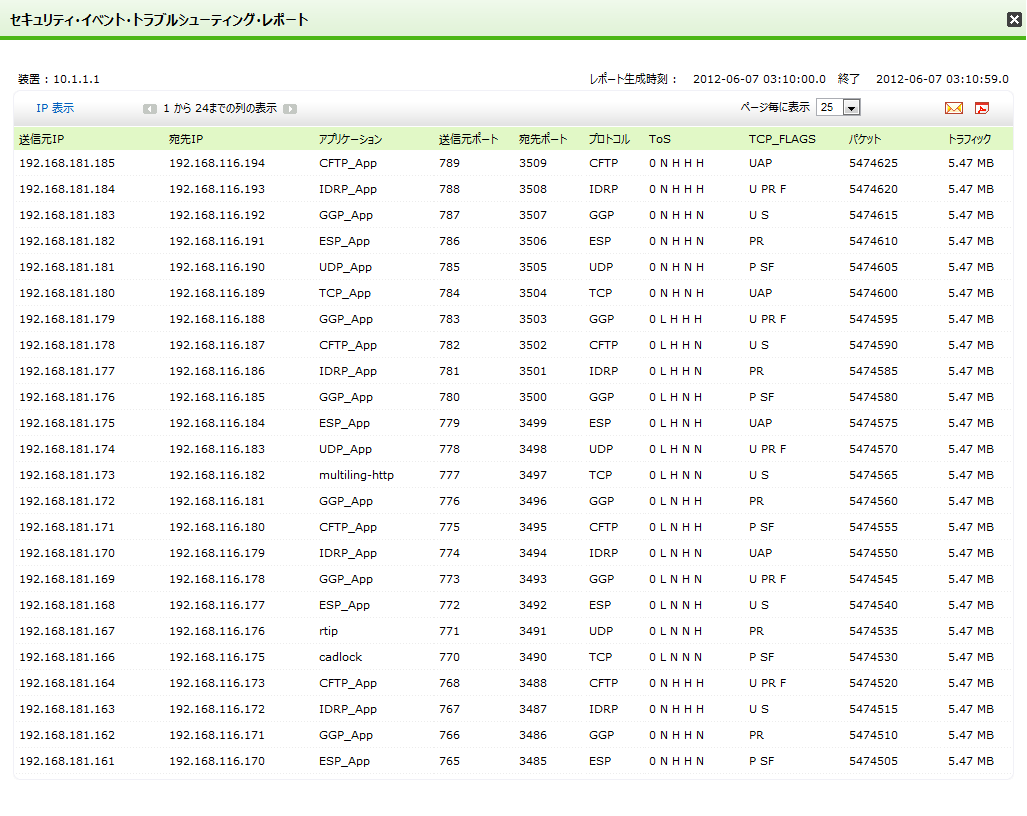
Task: Sort by the ToS column header
Action: 660,139
